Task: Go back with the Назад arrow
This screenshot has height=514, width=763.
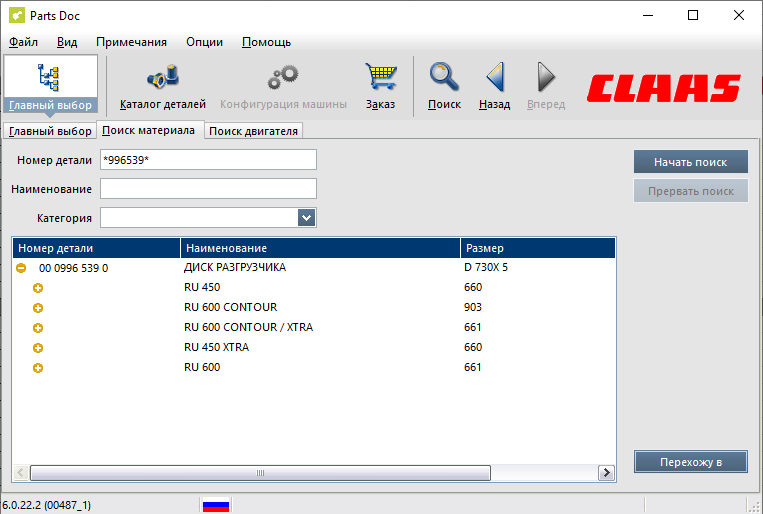Action: pos(495,77)
